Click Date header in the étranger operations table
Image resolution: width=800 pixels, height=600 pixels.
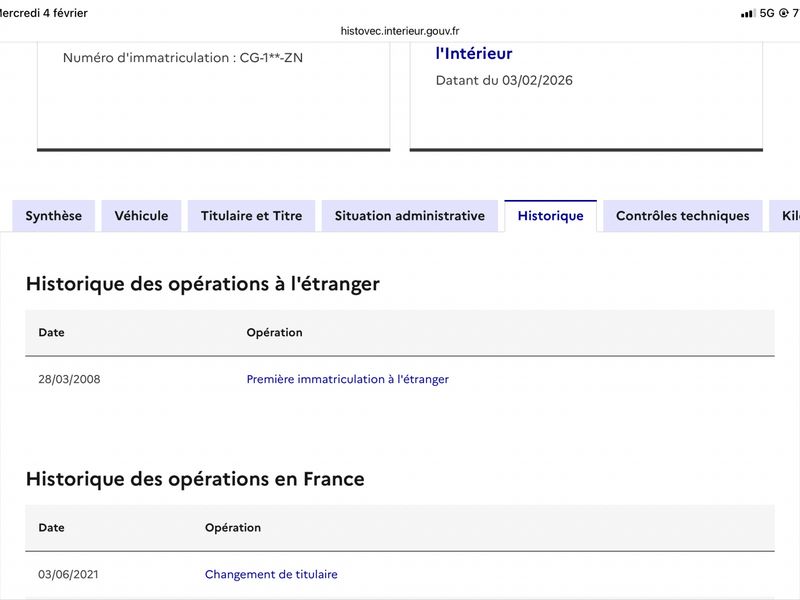tap(51, 333)
